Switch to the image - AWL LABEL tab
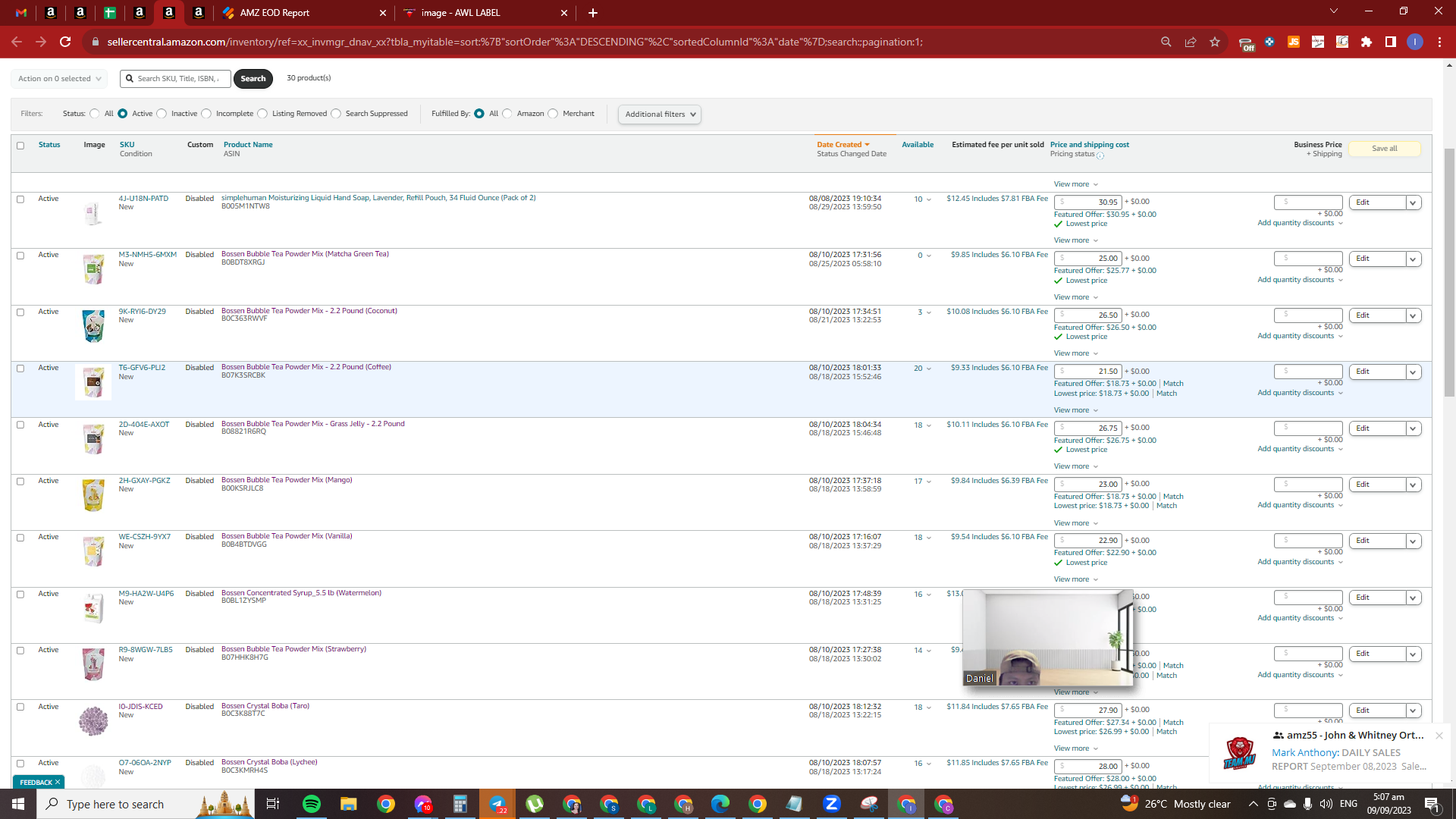 pyautogui.click(x=486, y=13)
